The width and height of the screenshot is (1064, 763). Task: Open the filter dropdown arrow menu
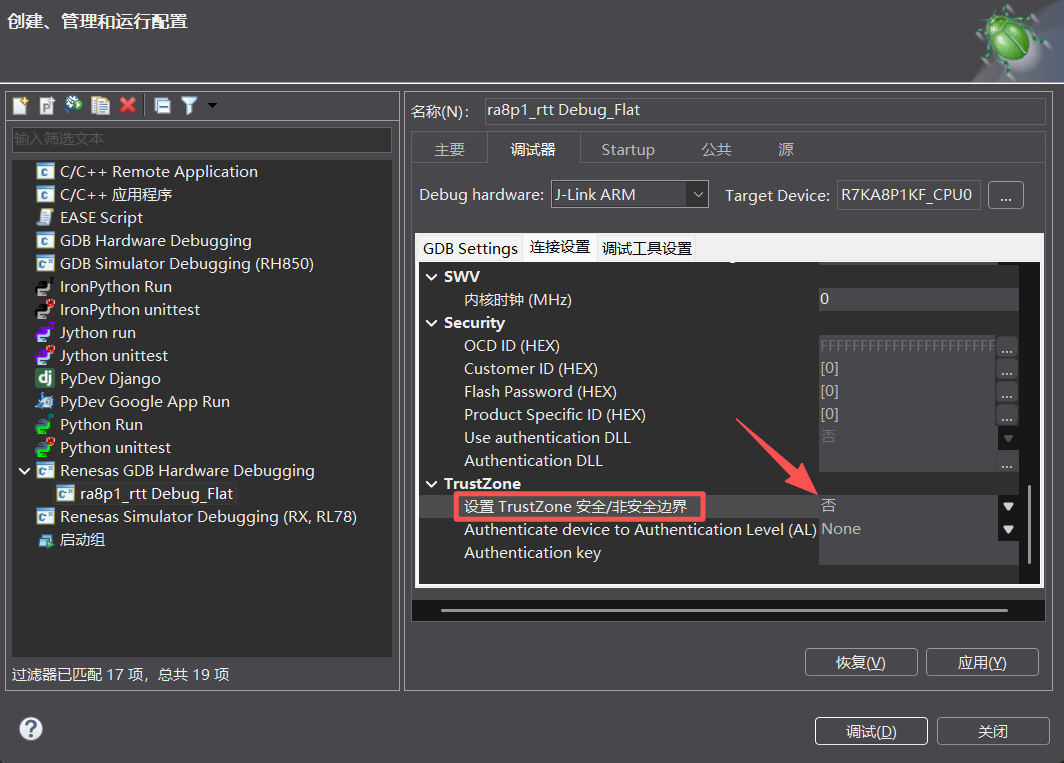point(212,105)
